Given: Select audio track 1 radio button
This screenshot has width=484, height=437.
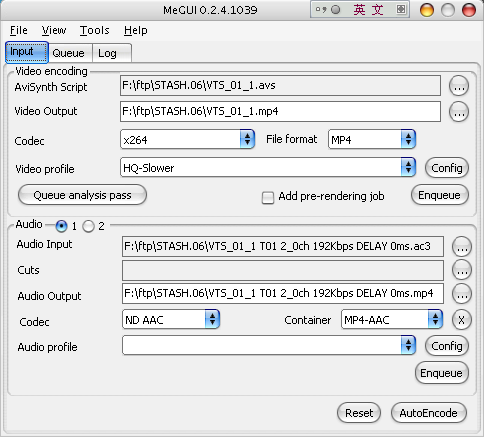Looking at the screenshot, I should point(61,226).
